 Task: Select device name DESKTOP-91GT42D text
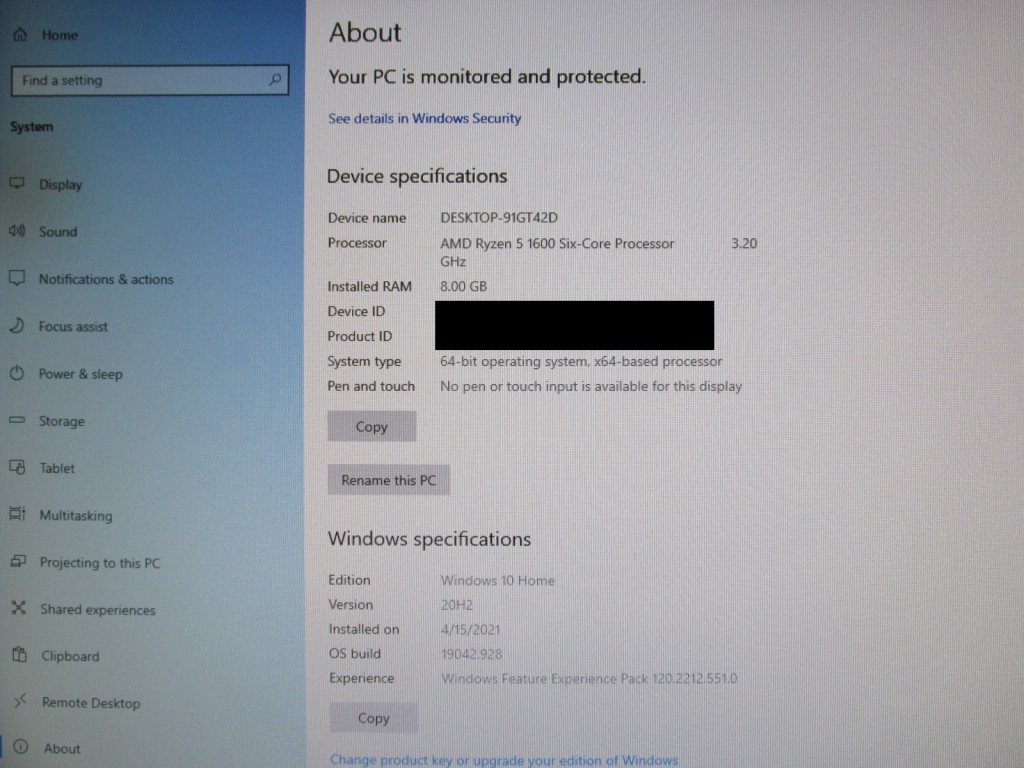499,217
